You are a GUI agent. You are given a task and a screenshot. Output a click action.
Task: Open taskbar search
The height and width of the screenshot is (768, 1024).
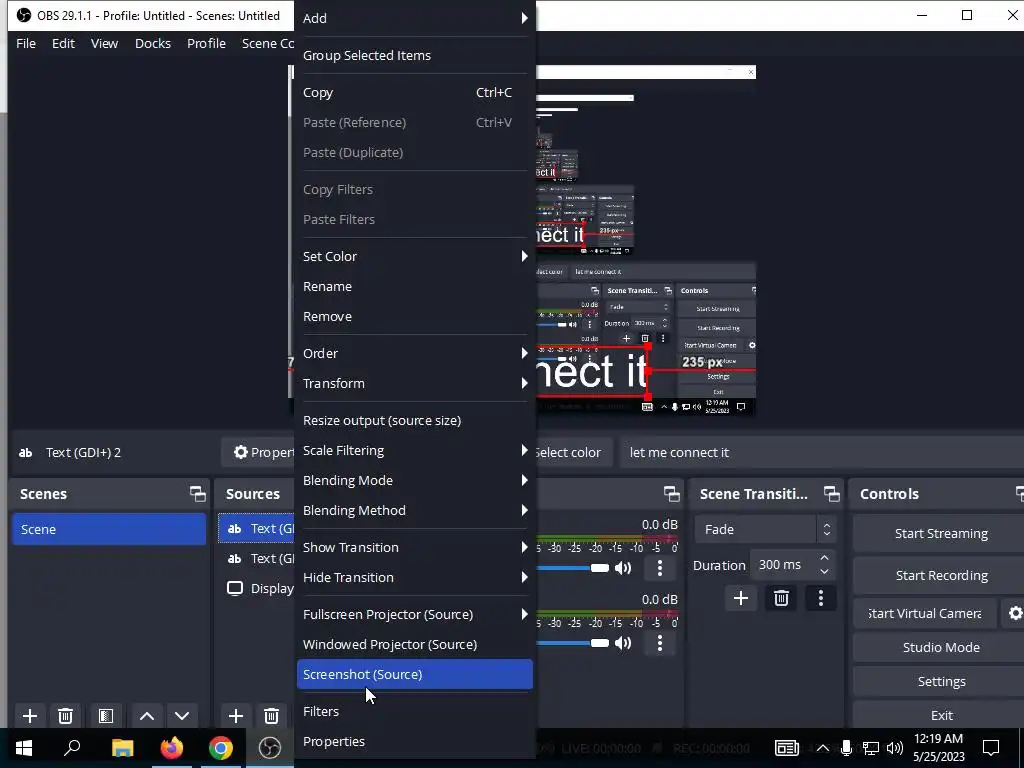pos(72,748)
